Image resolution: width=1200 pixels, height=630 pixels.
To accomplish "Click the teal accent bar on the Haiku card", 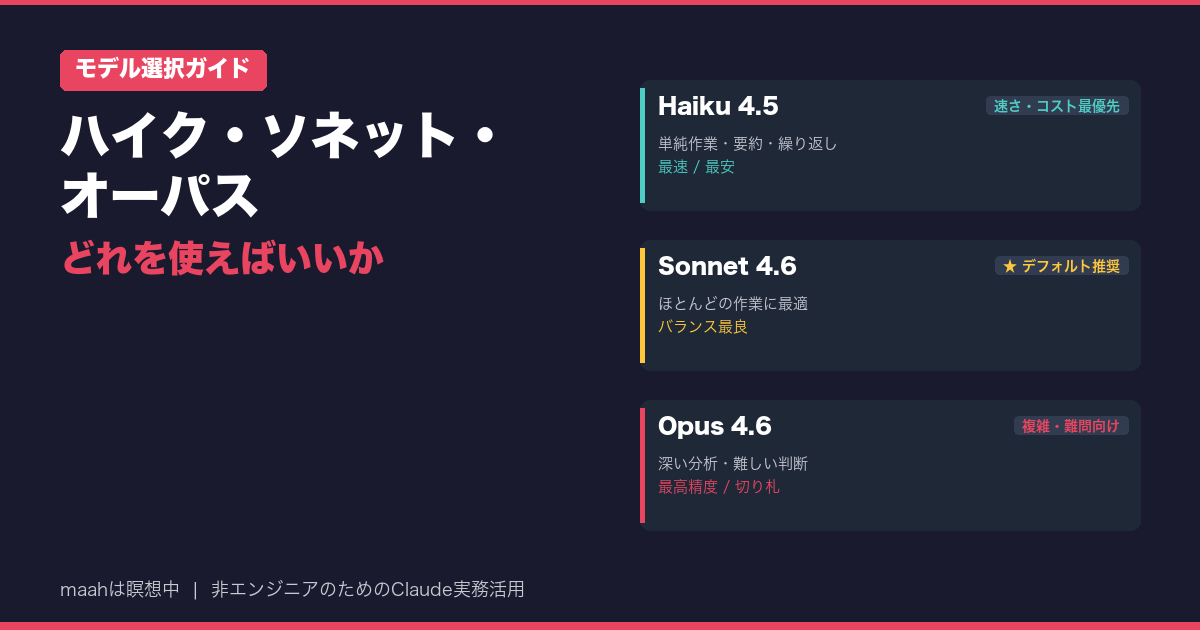I will (642, 145).
